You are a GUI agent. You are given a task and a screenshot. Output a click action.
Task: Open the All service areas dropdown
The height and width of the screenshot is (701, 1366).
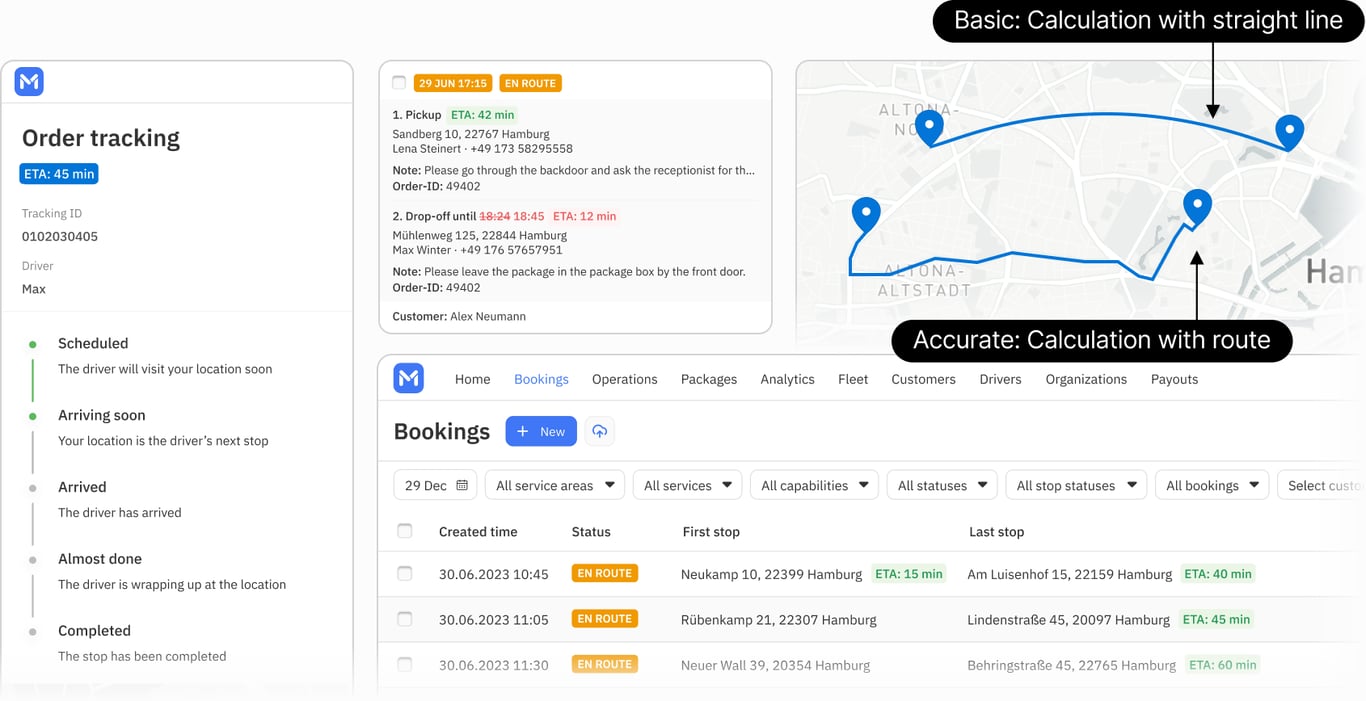pyautogui.click(x=555, y=485)
